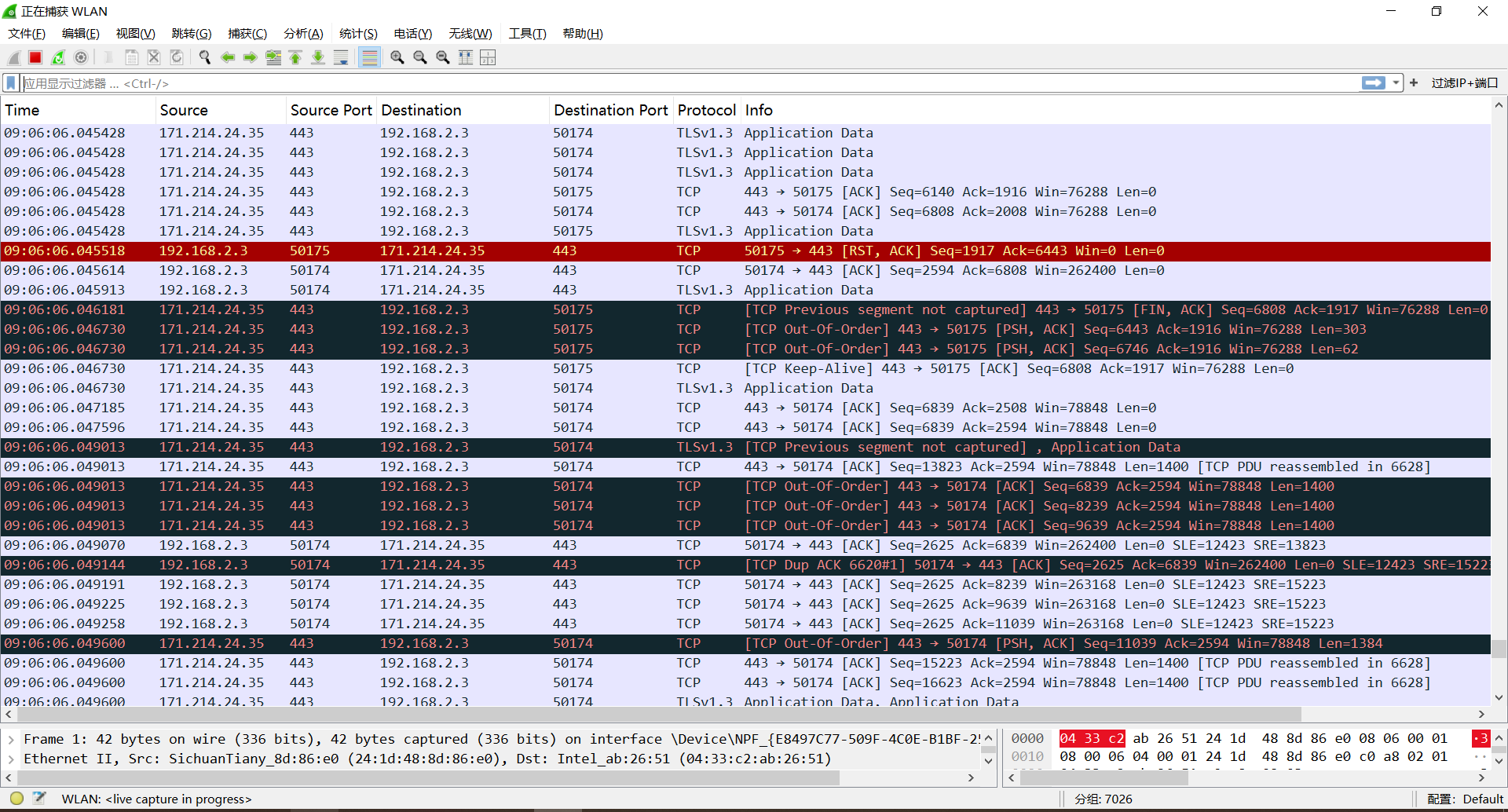Add a display filter button with plus

pos(1414,82)
